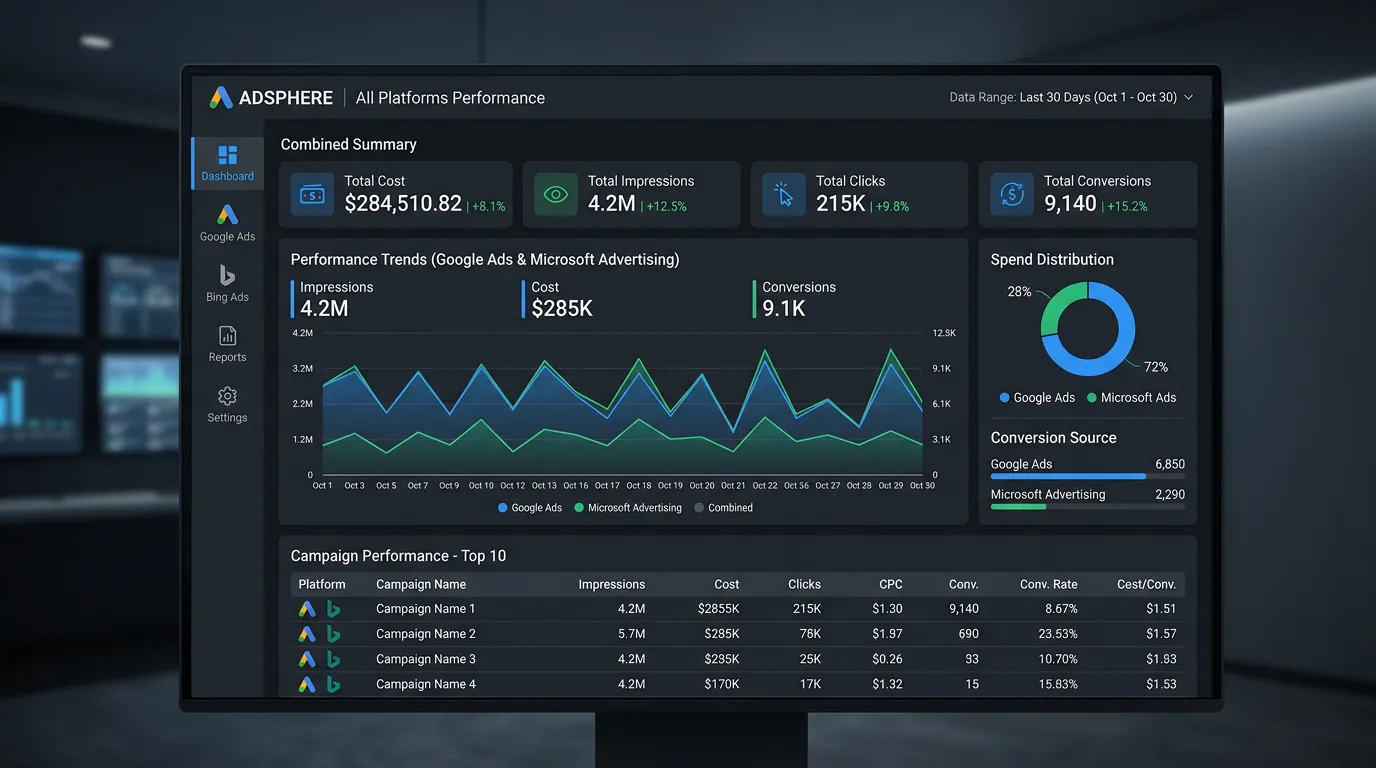Click the Combined Summary heading
Screen dimensions: 1376x768
[349, 145]
